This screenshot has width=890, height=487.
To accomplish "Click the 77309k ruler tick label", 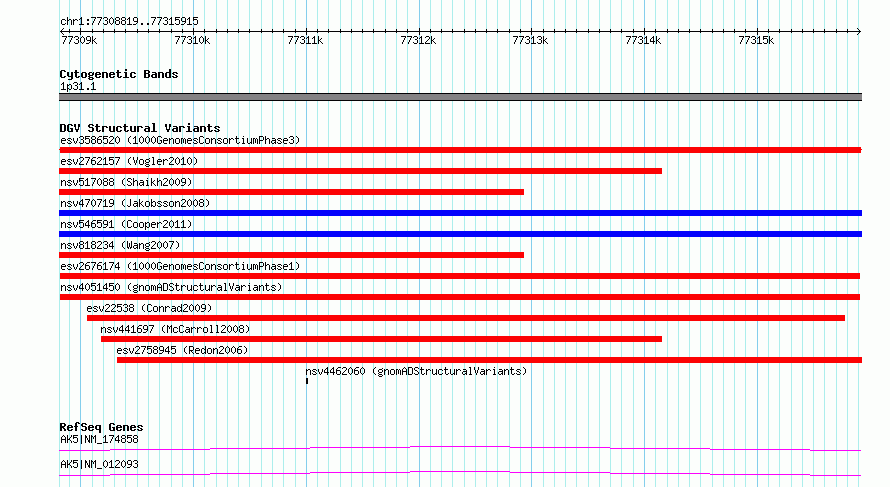I will point(79,40).
